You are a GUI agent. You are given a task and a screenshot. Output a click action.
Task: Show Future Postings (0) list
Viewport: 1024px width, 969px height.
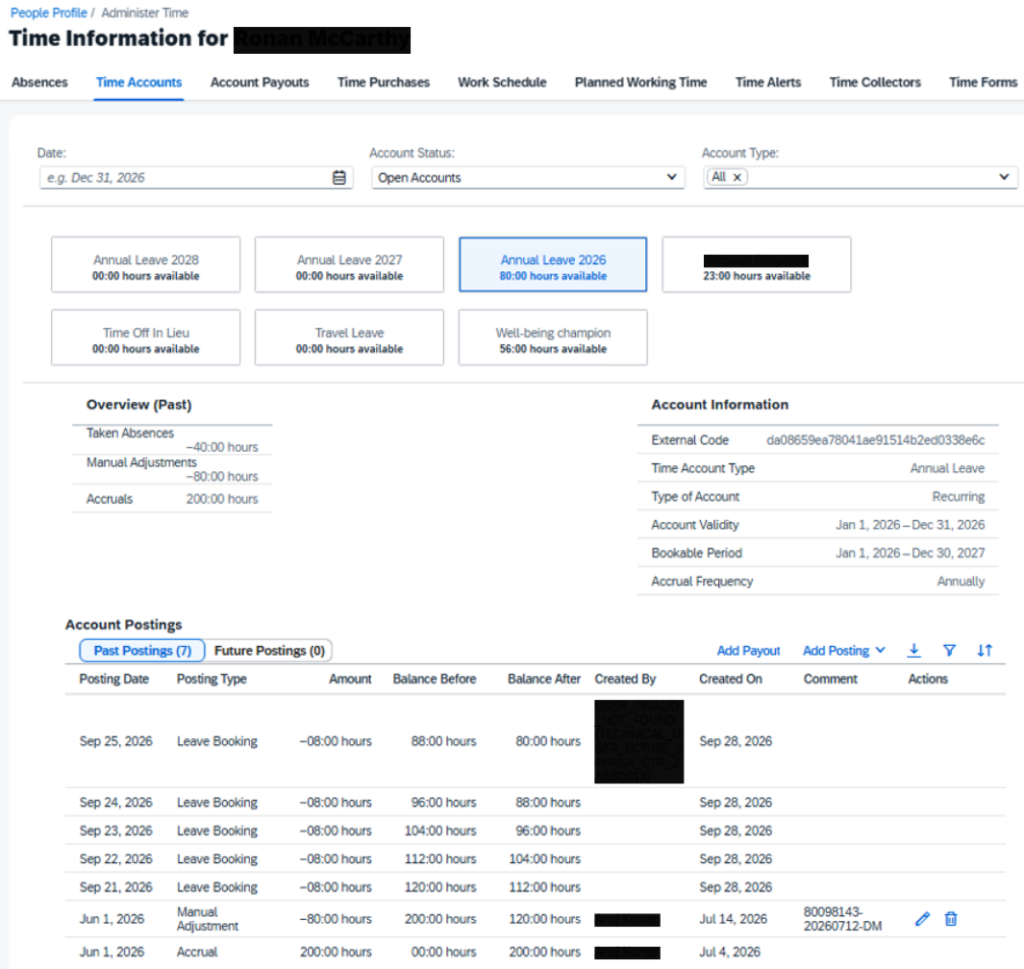269,650
